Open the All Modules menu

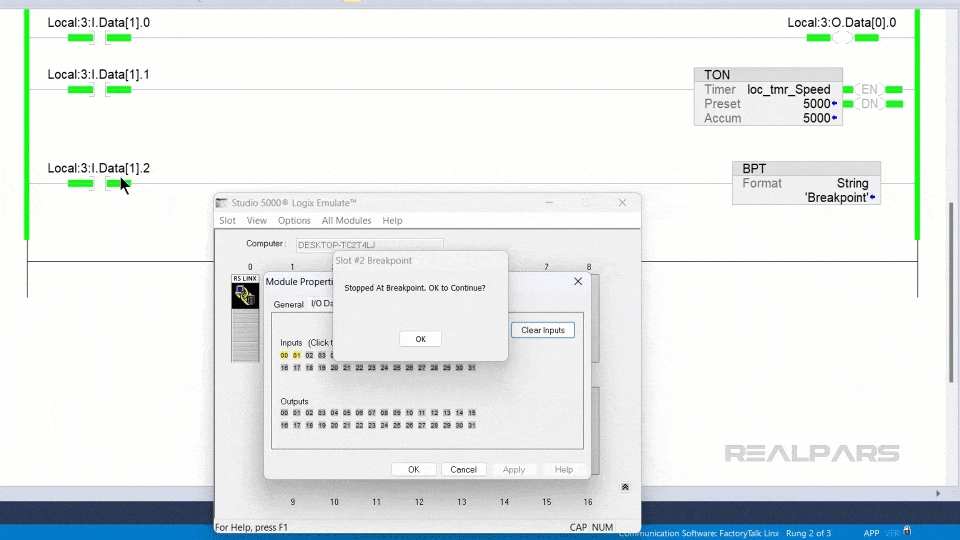tap(347, 220)
